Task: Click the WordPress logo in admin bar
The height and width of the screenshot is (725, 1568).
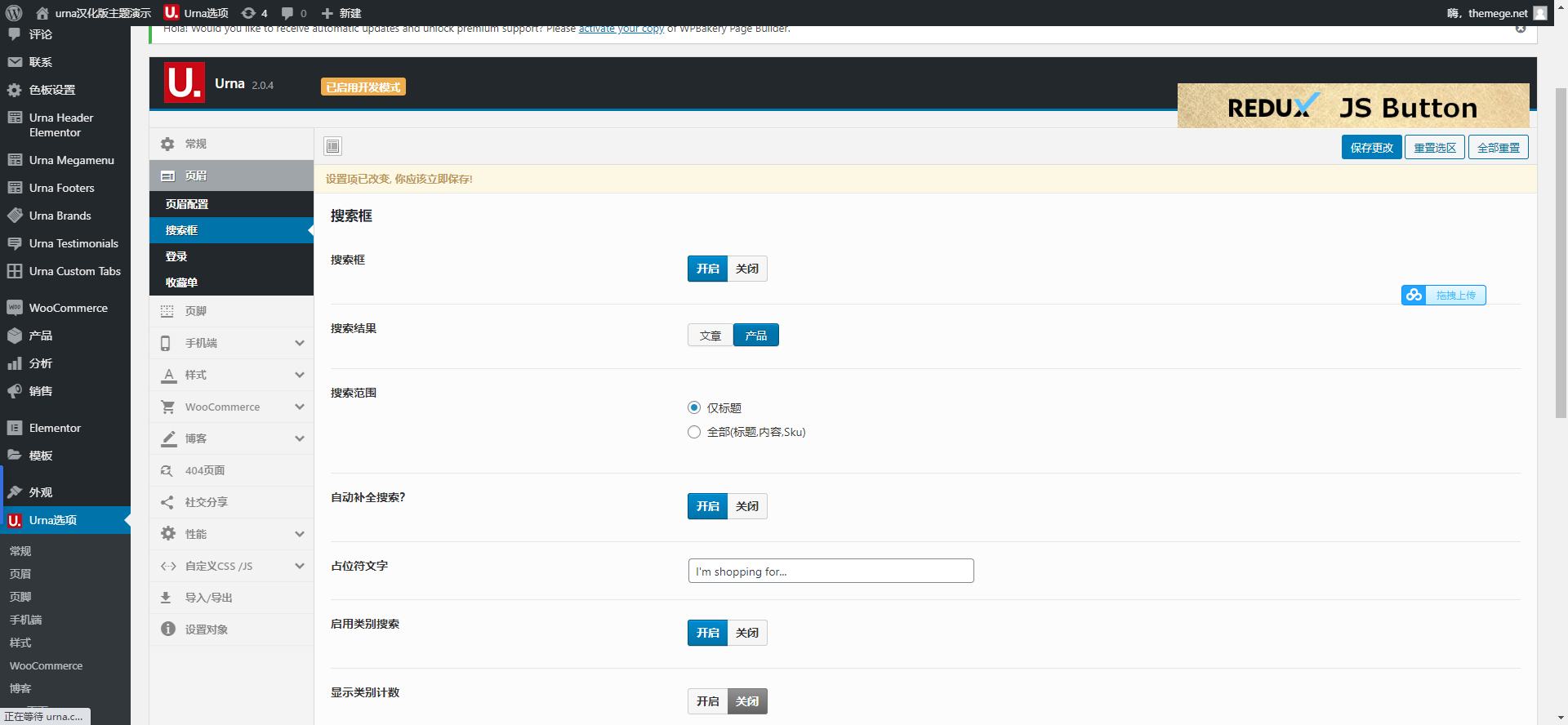Action: [14, 13]
